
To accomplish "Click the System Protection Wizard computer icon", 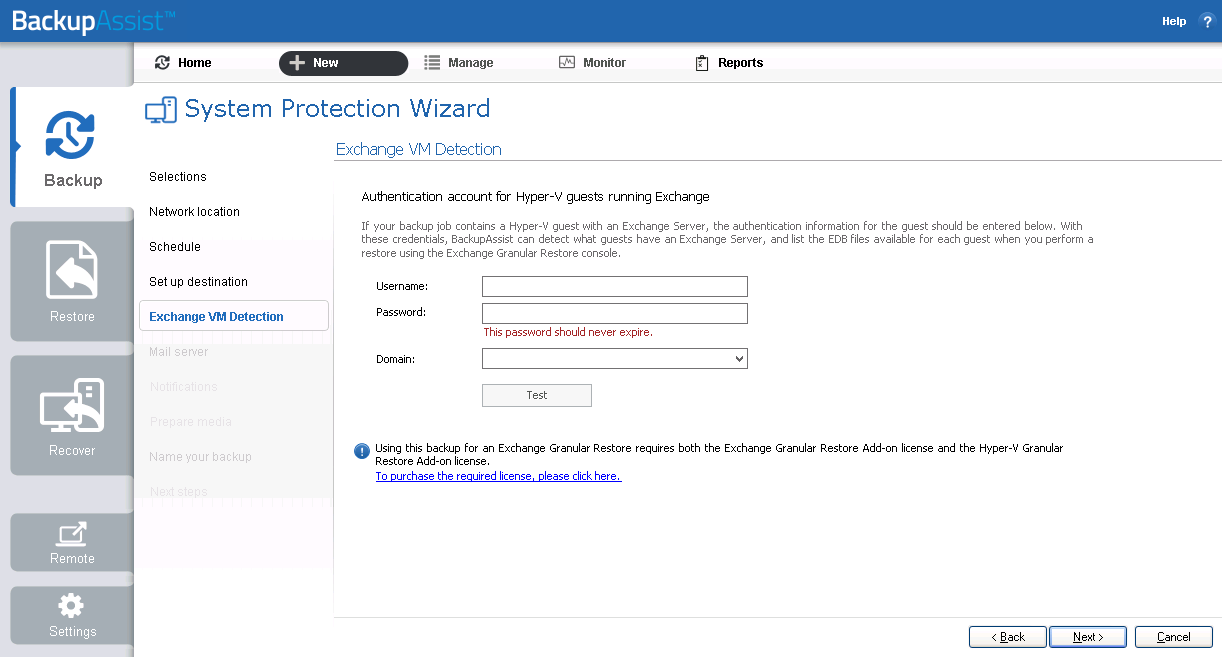I will [x=161, y=109].
